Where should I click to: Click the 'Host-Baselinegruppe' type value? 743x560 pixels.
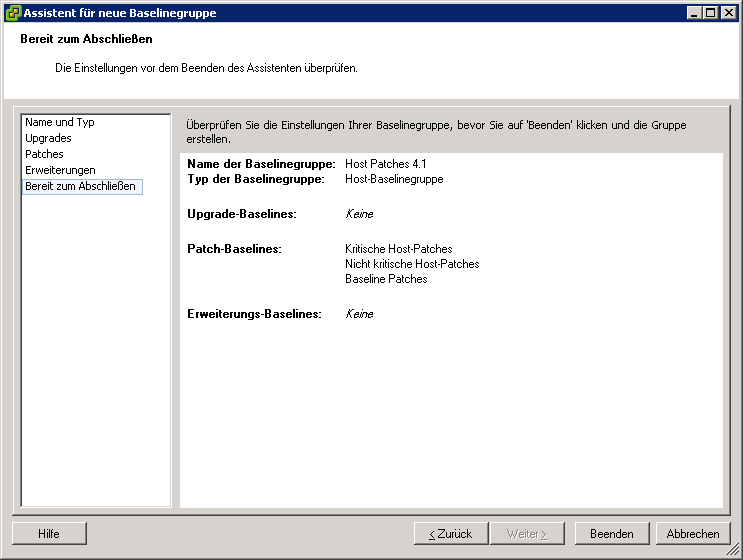click(x=394, y=179)
